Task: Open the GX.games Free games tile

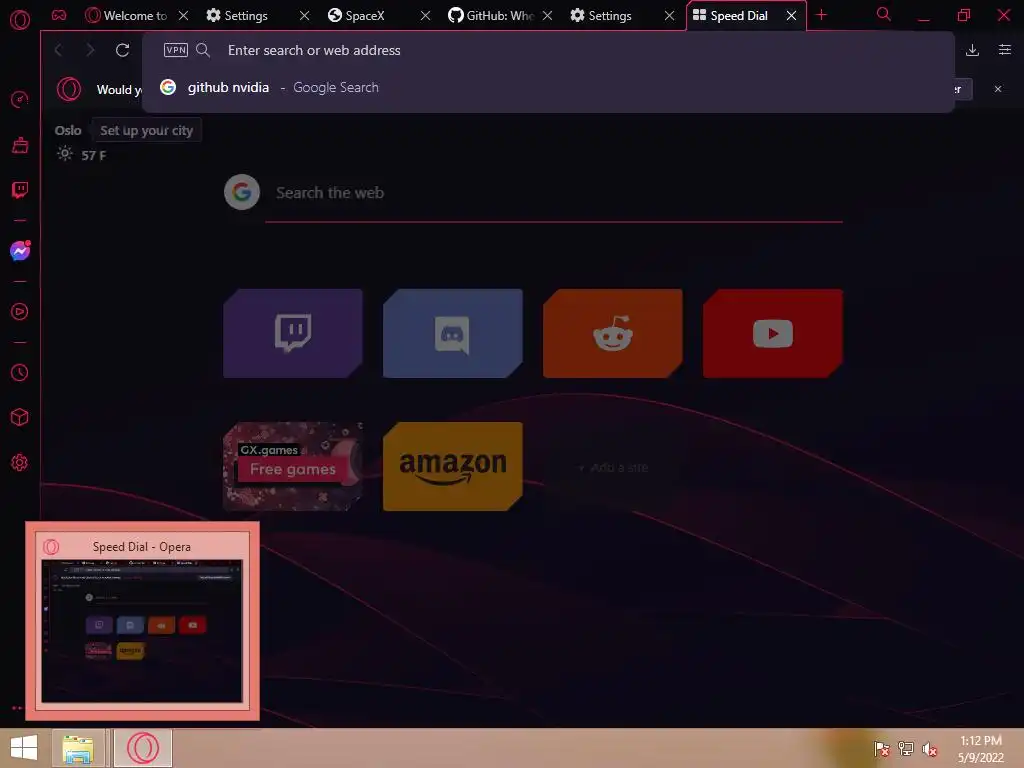Action: tap(293, 466)
